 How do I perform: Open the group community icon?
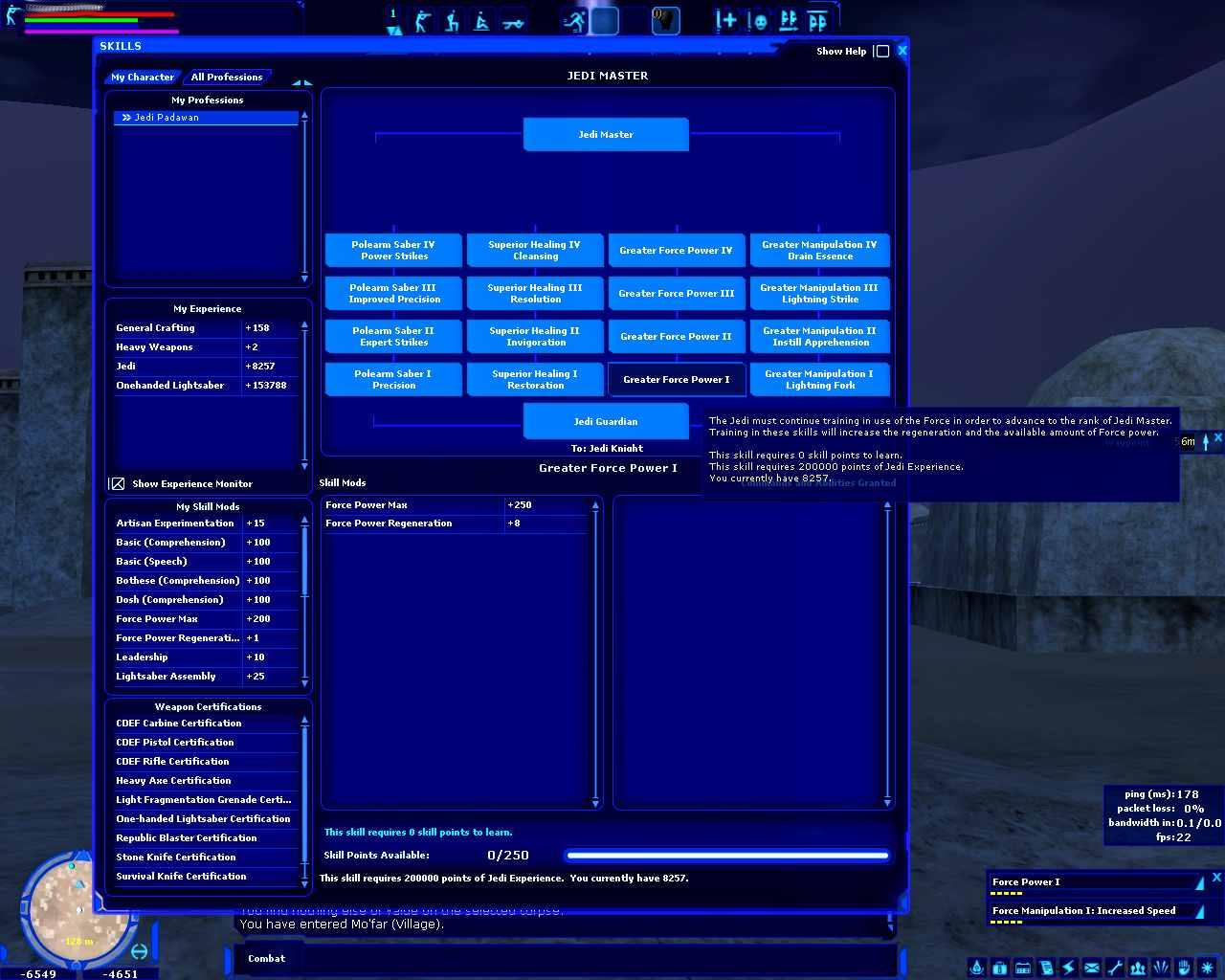tap(1137, 968)
